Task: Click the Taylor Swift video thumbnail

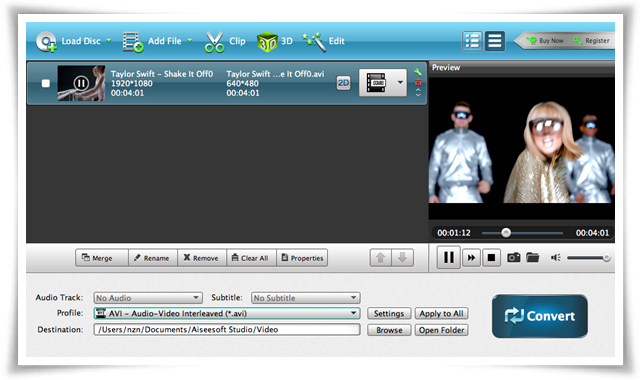Action: click(x=81, y=83)
